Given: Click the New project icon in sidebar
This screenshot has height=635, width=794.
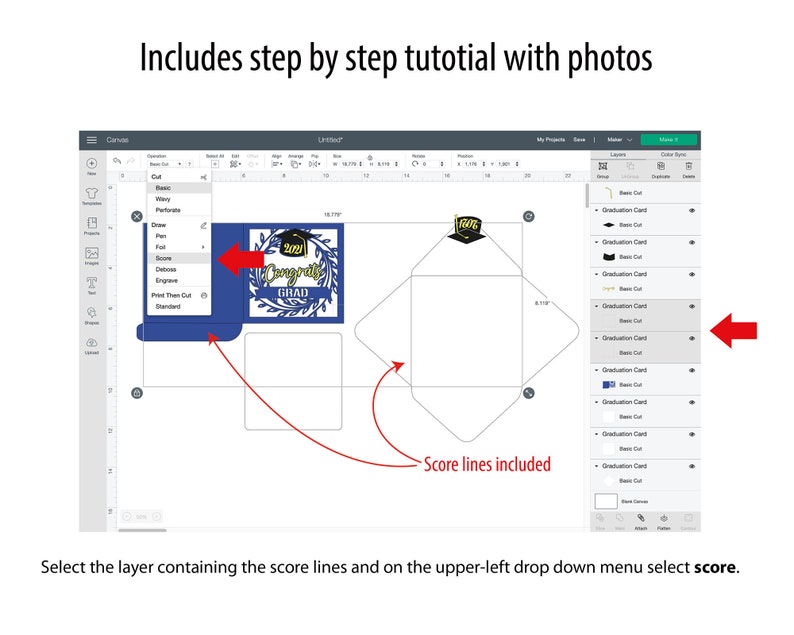Looking at the screenshot, I should [92, 164].
